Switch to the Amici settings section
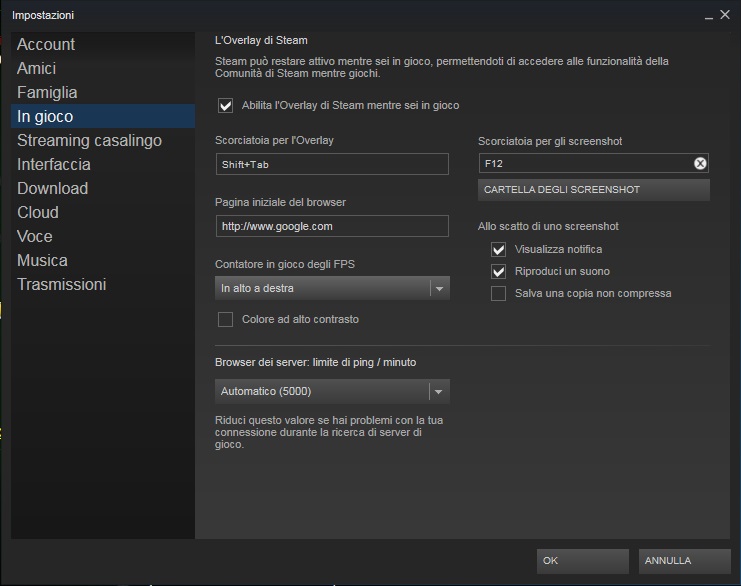Image resolution: width=741 pixels, height=586 pixels. [x=37, y=68]
